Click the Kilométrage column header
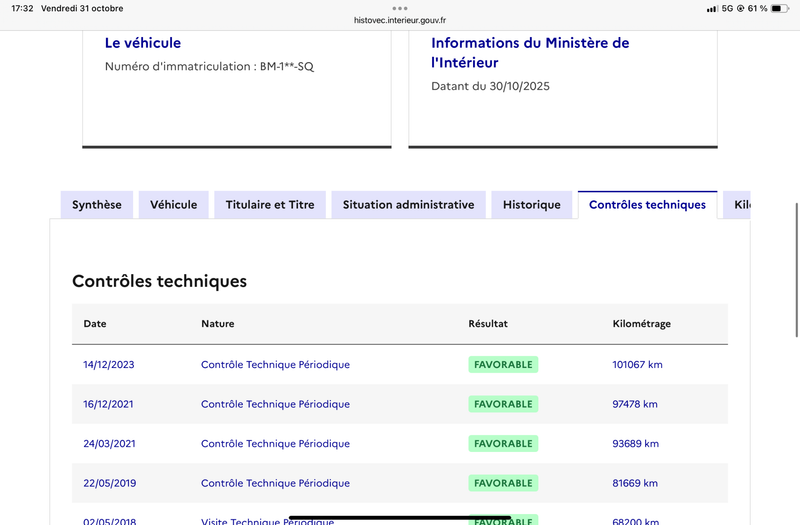800x525 pixels. click(641, 324)
